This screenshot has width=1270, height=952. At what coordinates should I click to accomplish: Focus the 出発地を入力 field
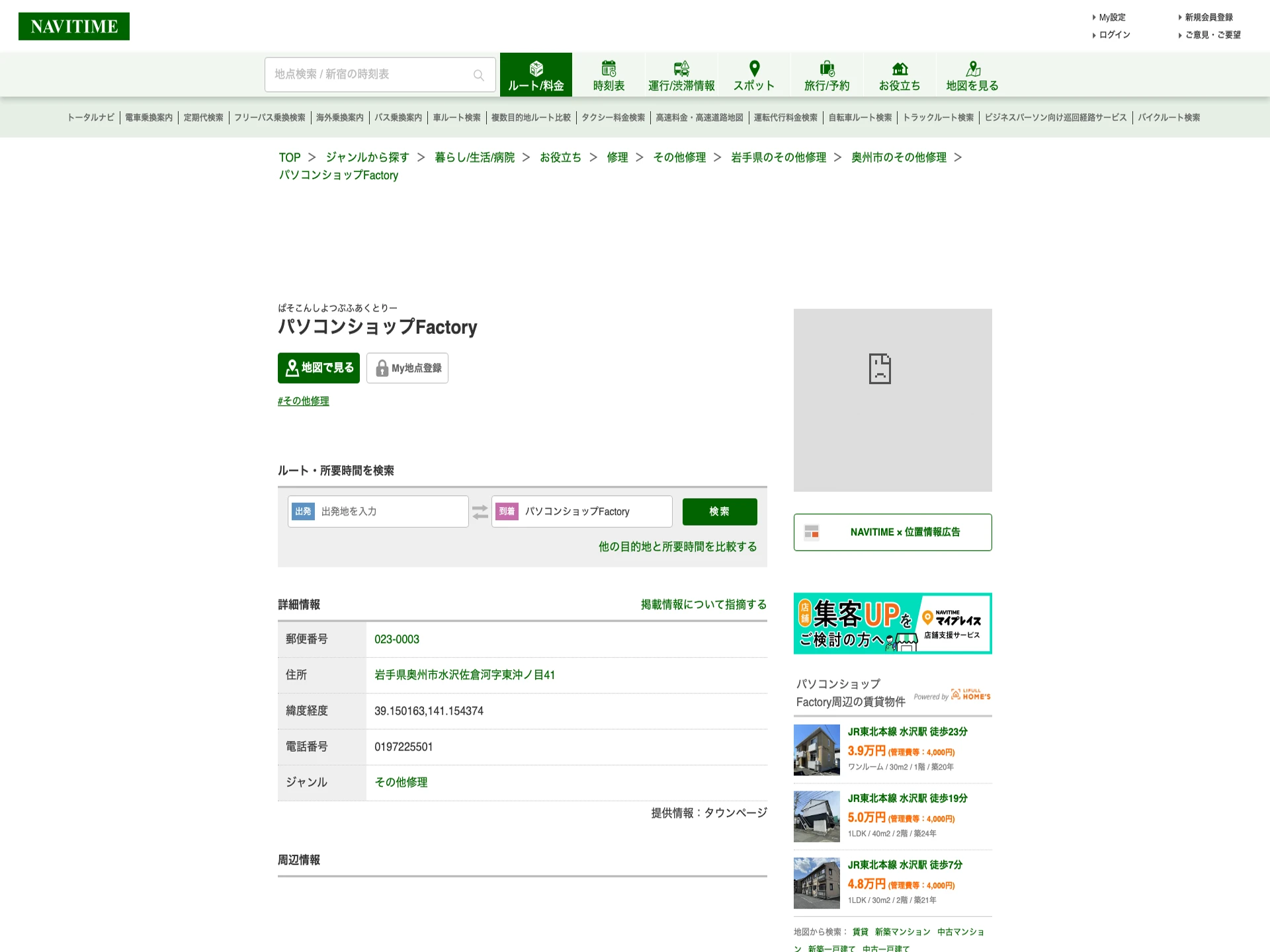378,512
